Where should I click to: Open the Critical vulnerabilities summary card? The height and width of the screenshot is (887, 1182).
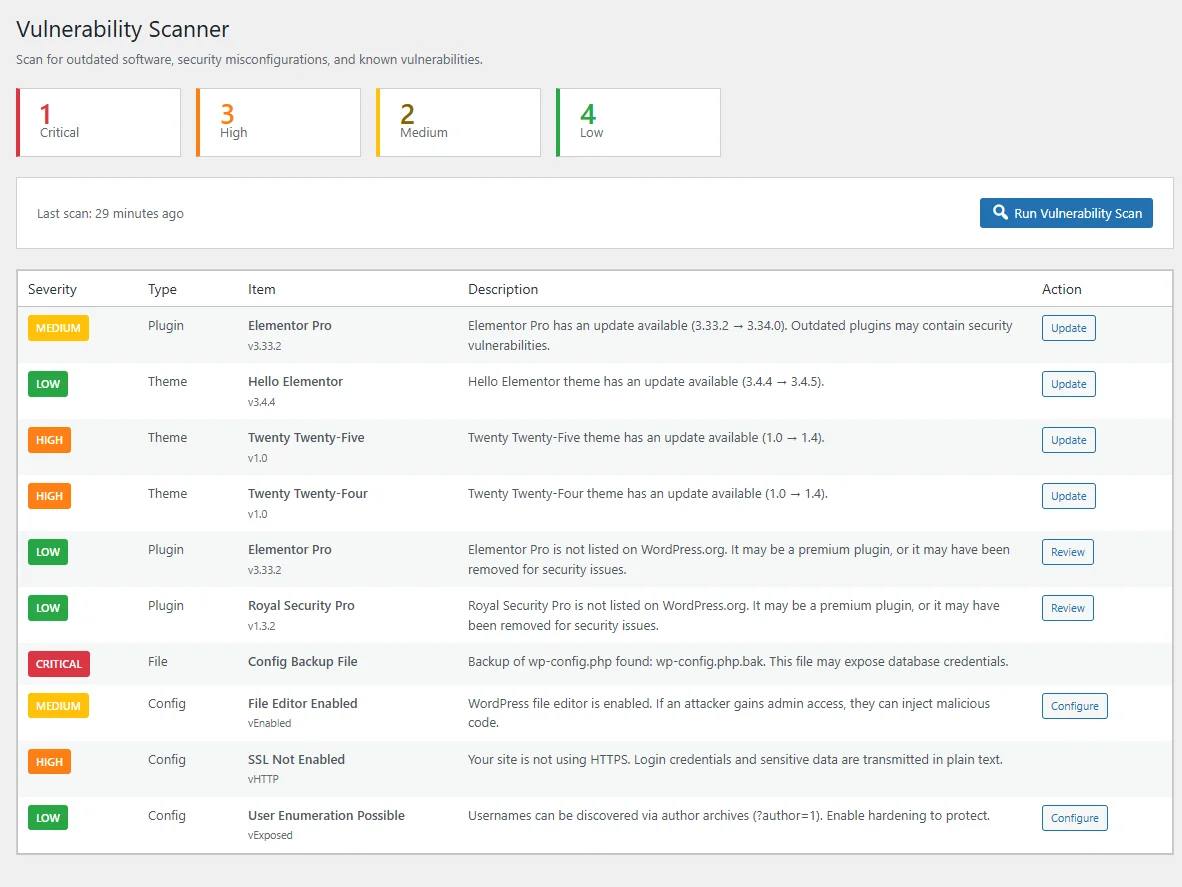(x=97, y=122)
